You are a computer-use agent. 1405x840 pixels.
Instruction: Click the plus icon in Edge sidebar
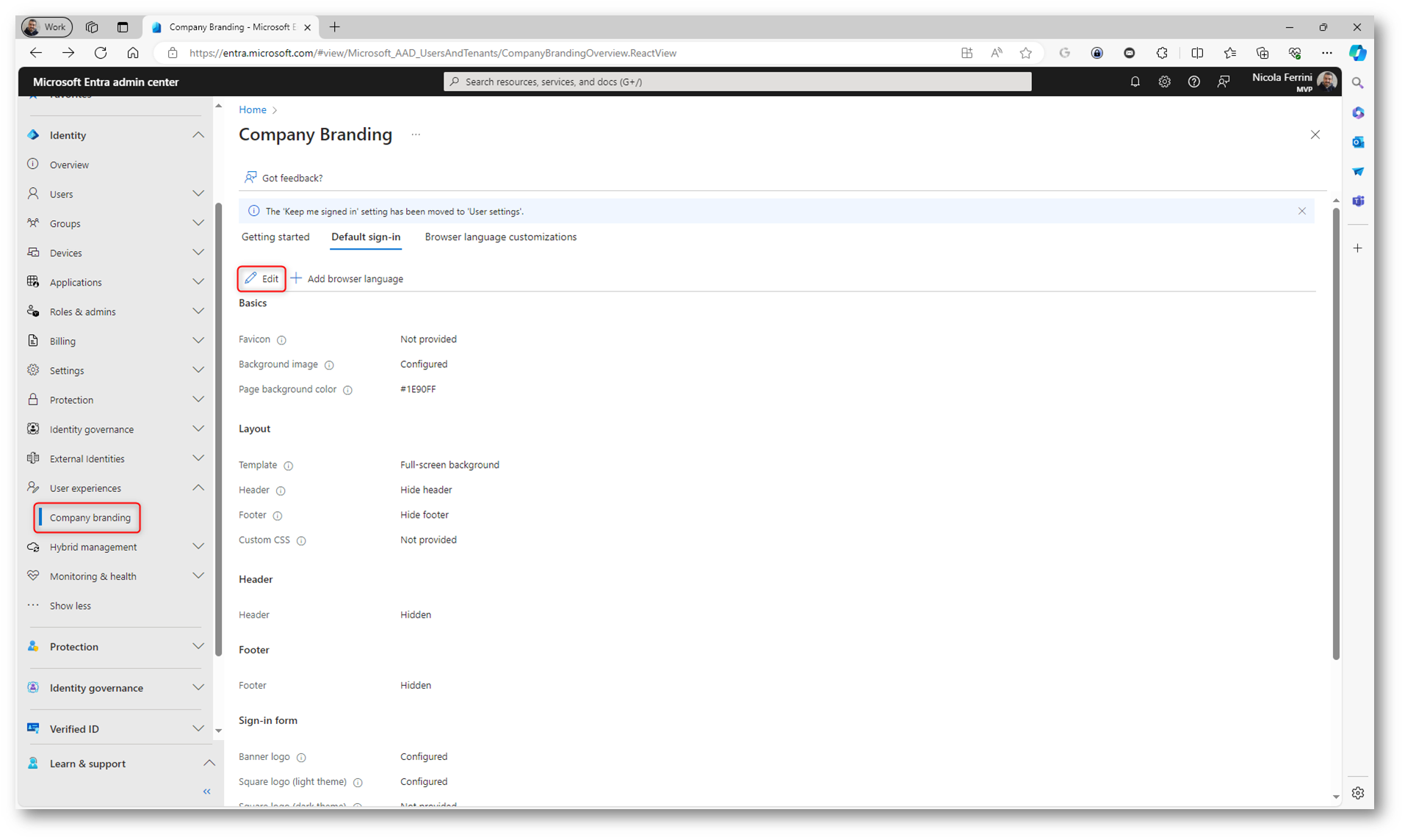tap(1358, 248)
